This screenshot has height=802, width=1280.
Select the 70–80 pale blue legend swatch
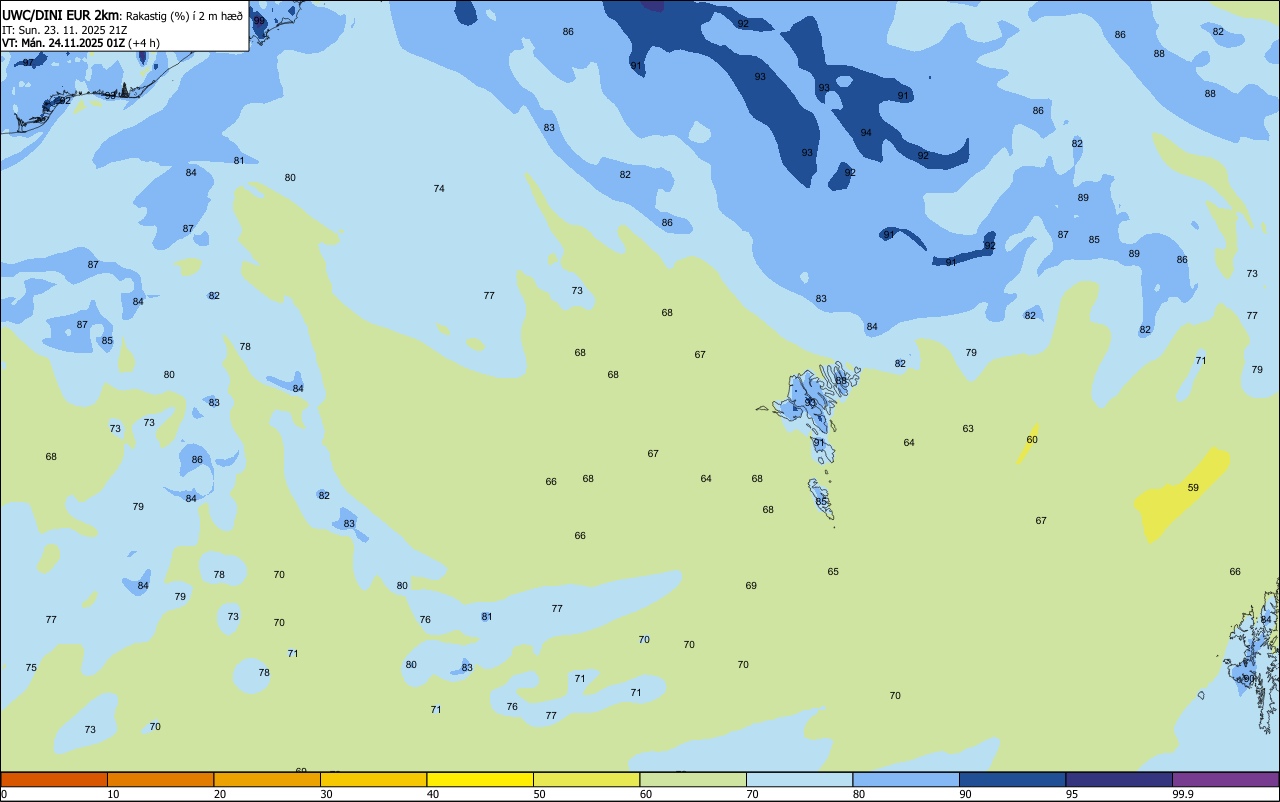pos(799,779)
